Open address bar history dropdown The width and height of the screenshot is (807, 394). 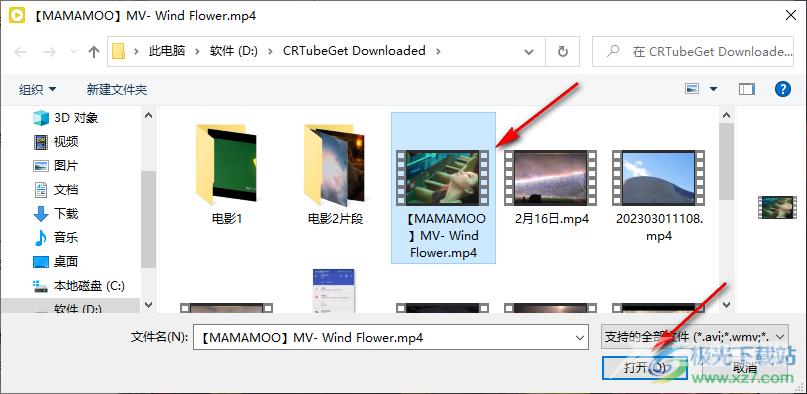[x=528, y=51]
